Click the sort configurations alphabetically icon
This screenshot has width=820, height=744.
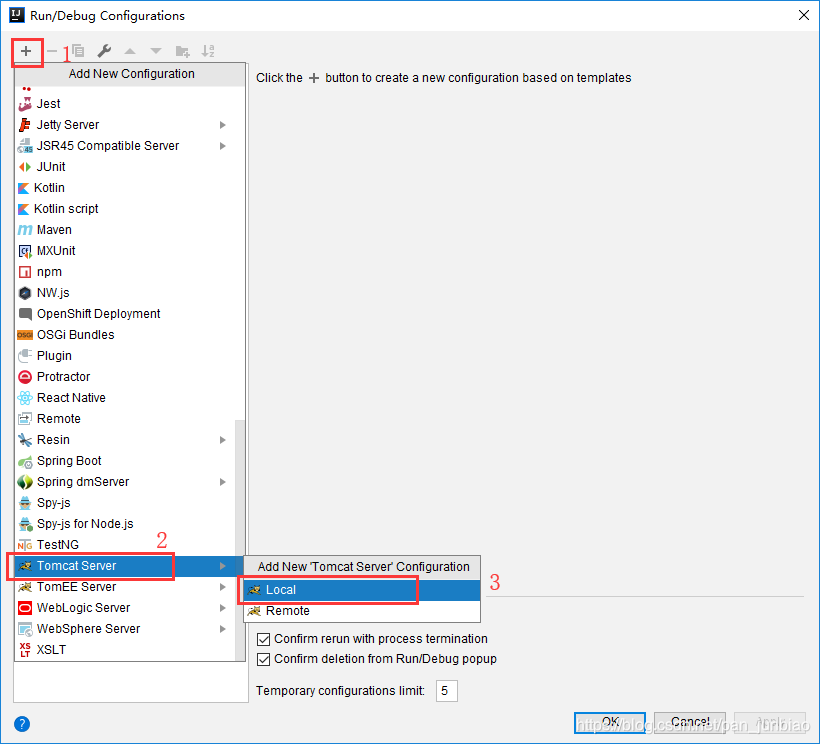click(208, 51)
